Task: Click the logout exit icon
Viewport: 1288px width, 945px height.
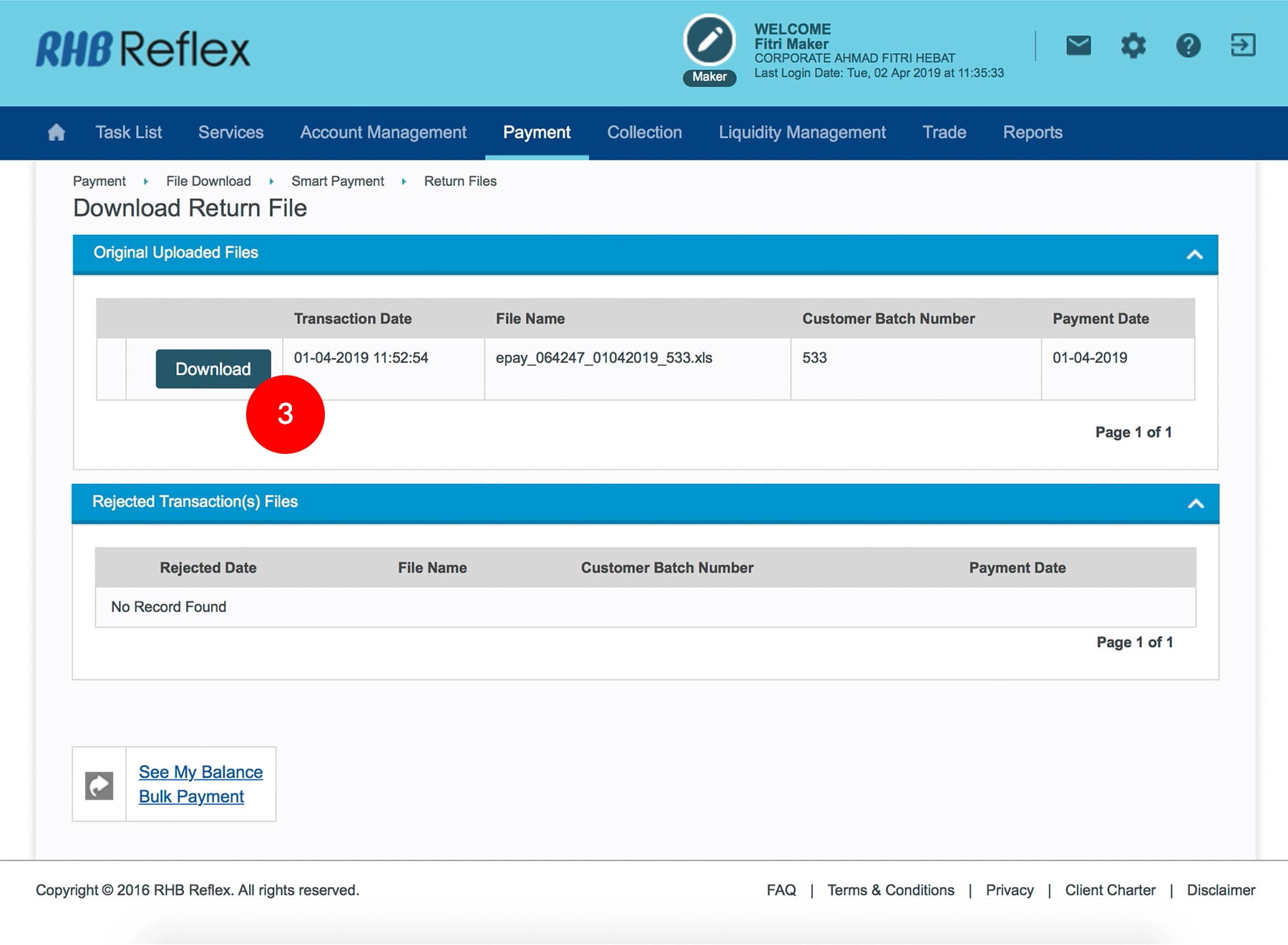Action: (1243, 45)
